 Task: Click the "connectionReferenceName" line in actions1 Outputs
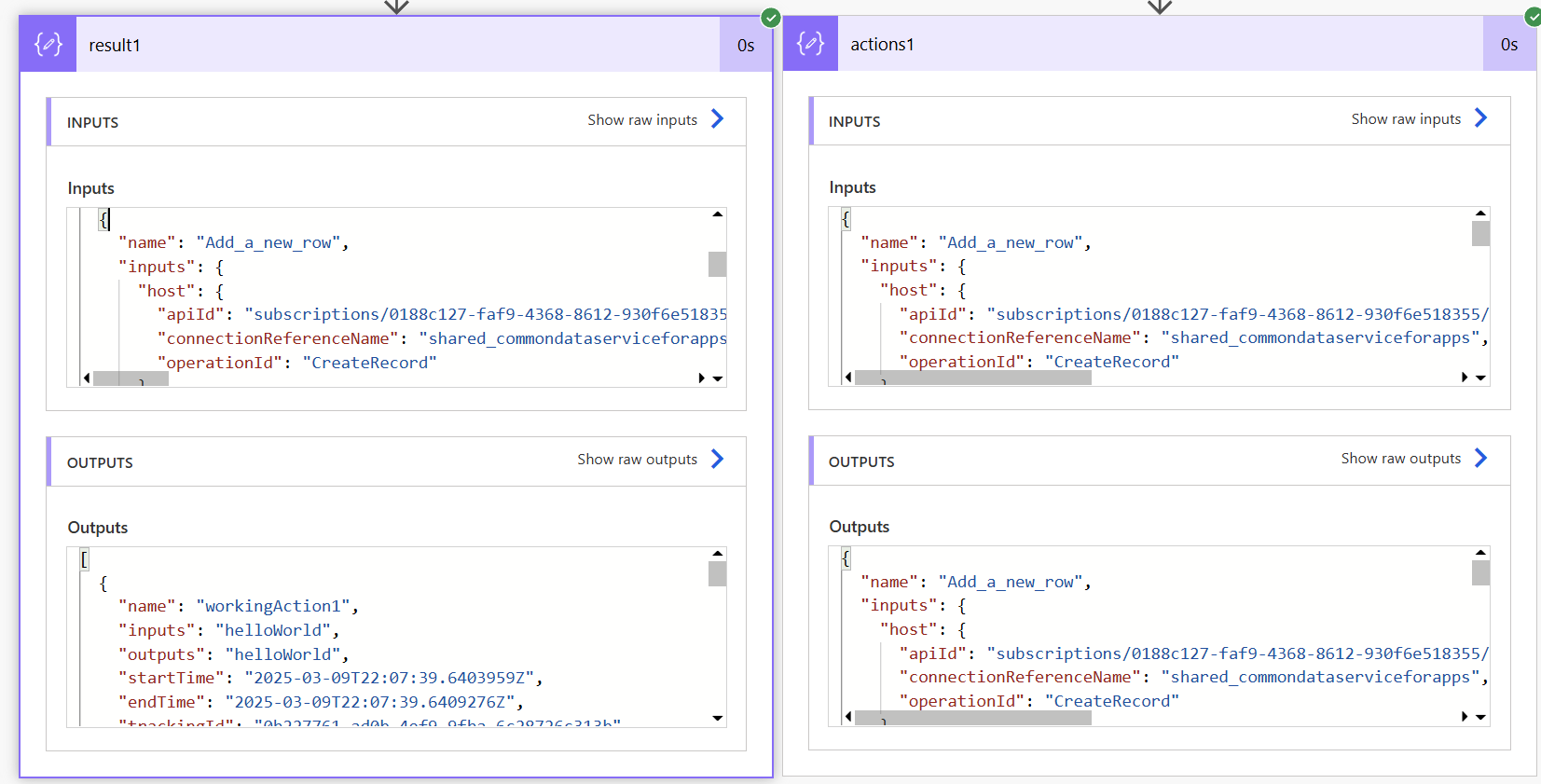coord(1194,677)
